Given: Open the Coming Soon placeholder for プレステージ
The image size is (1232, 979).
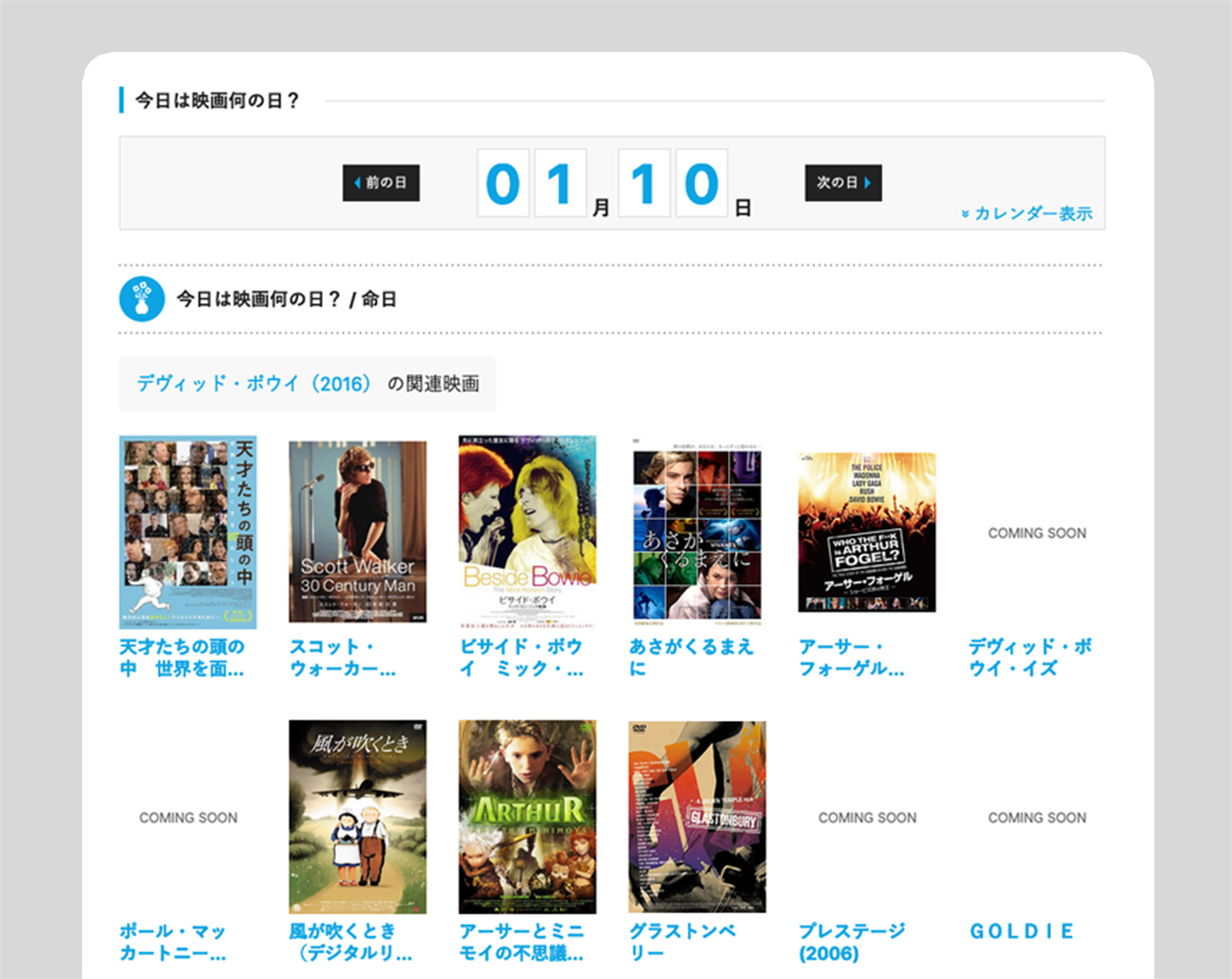Looking at the screenshot, I should [x=867, y=817].
